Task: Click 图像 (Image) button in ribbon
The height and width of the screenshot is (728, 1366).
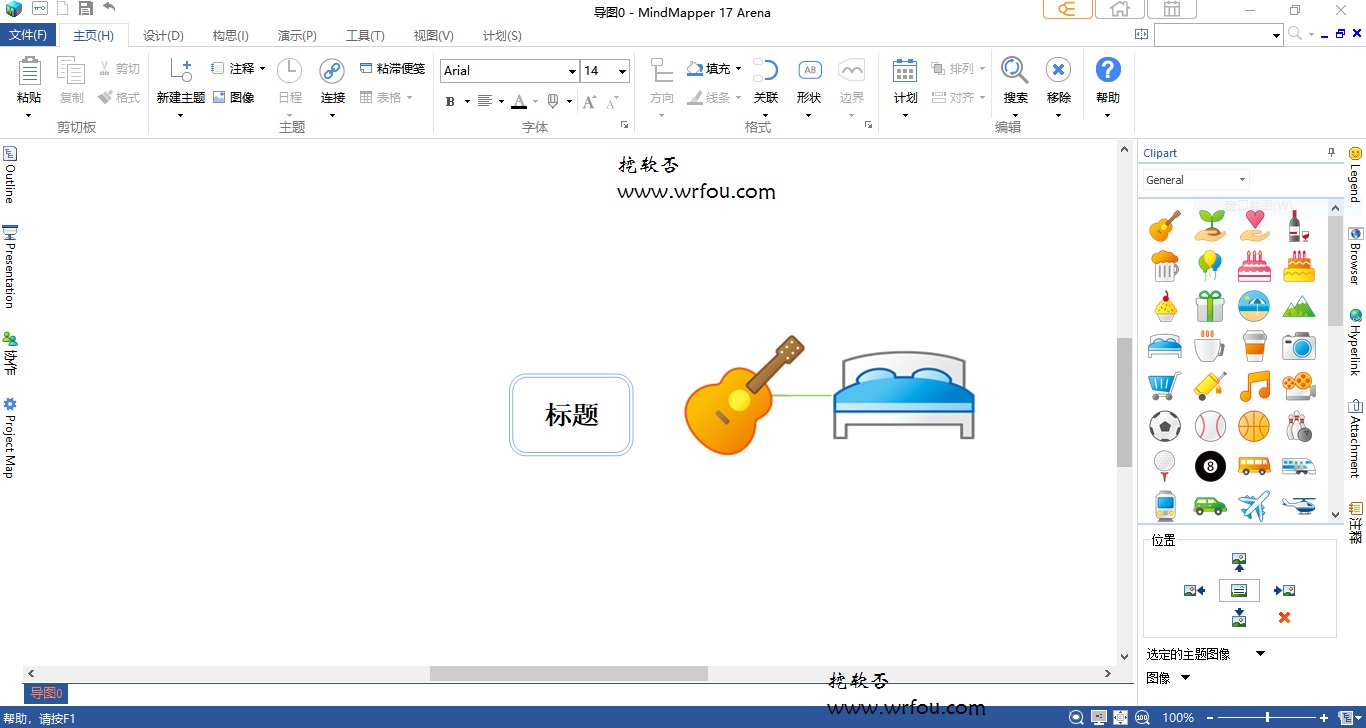Action: [234, 97]
